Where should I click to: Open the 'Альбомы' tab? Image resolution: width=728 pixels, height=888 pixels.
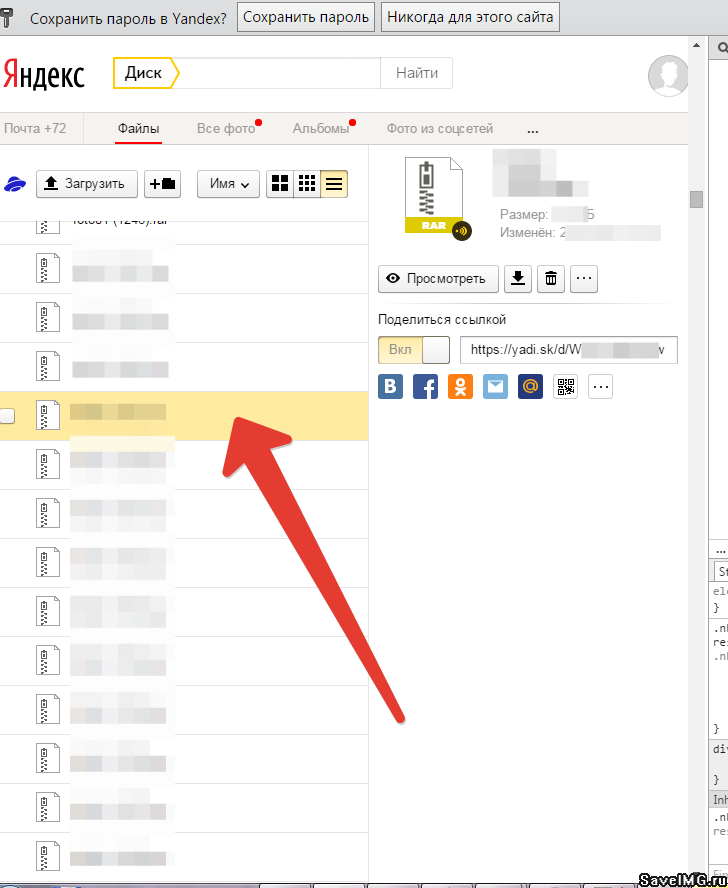click(x=320, y=128)
